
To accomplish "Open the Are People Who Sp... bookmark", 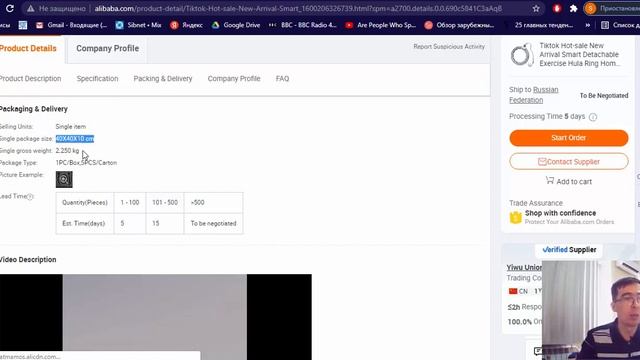I will click(380, 25).
